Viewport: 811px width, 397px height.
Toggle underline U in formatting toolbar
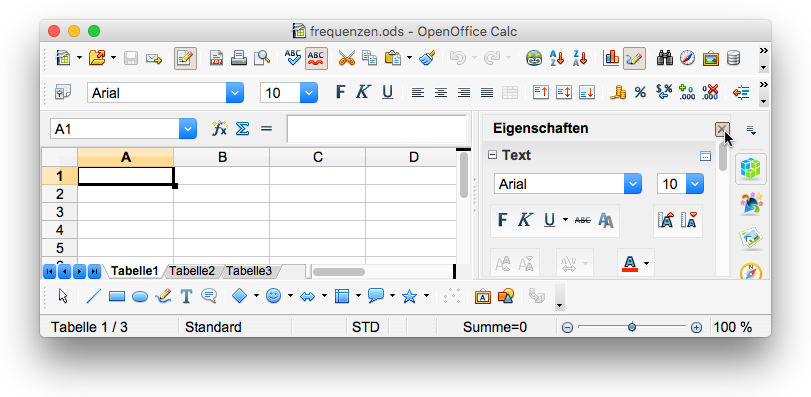click(x=387, y=93)
